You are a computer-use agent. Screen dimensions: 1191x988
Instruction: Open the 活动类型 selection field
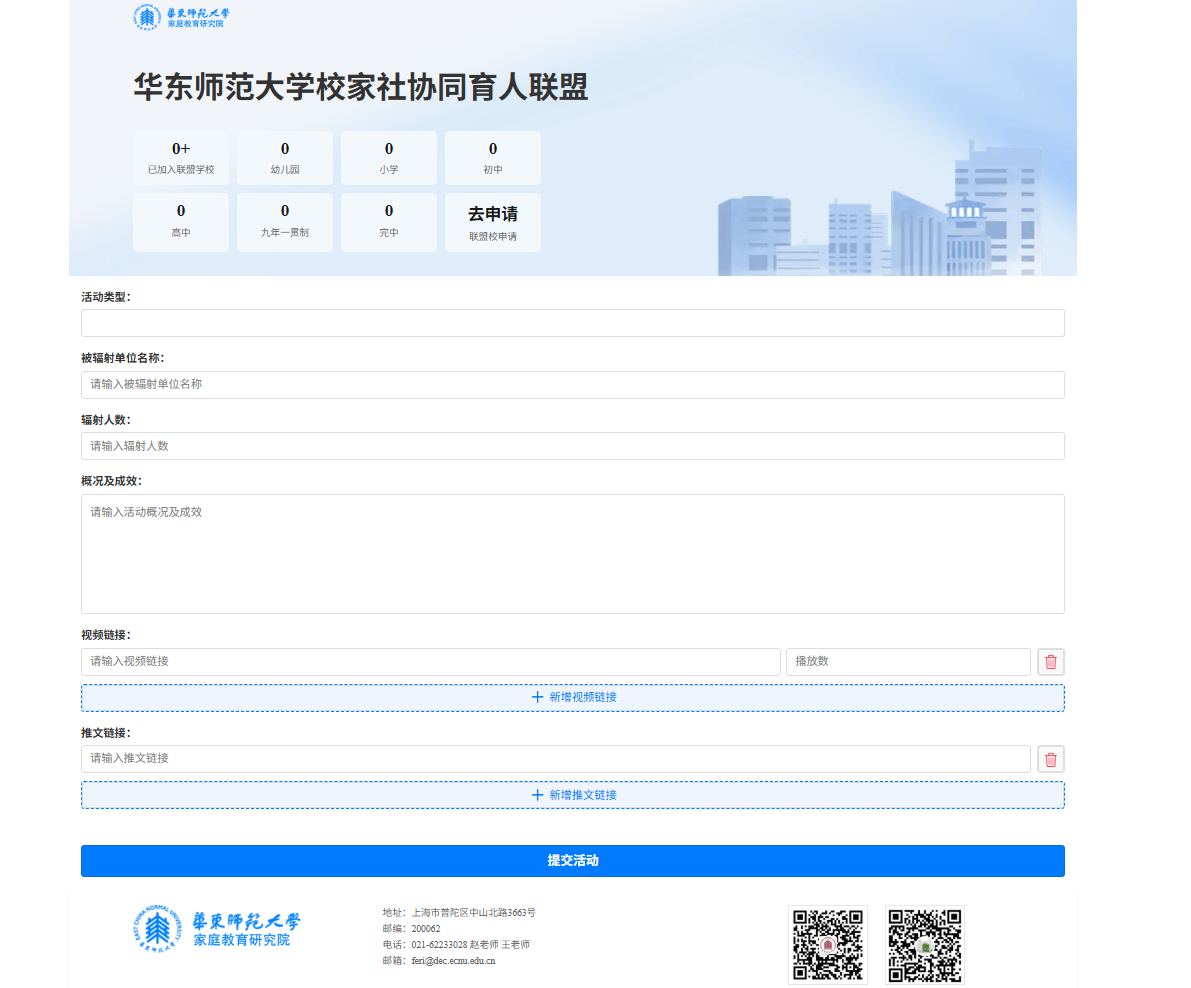(x=572, y=323)
